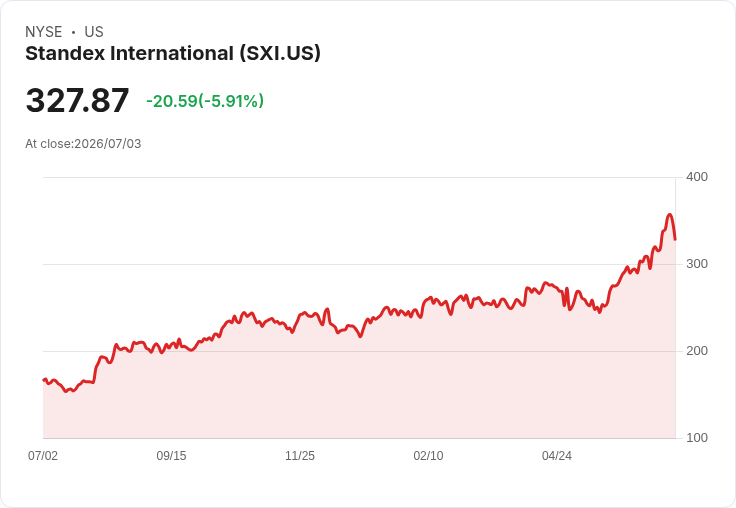The width and height of the screenshot is (736, 508).
Task: Click the -20.59(-5.91%) change value
Action: [205, 101]
